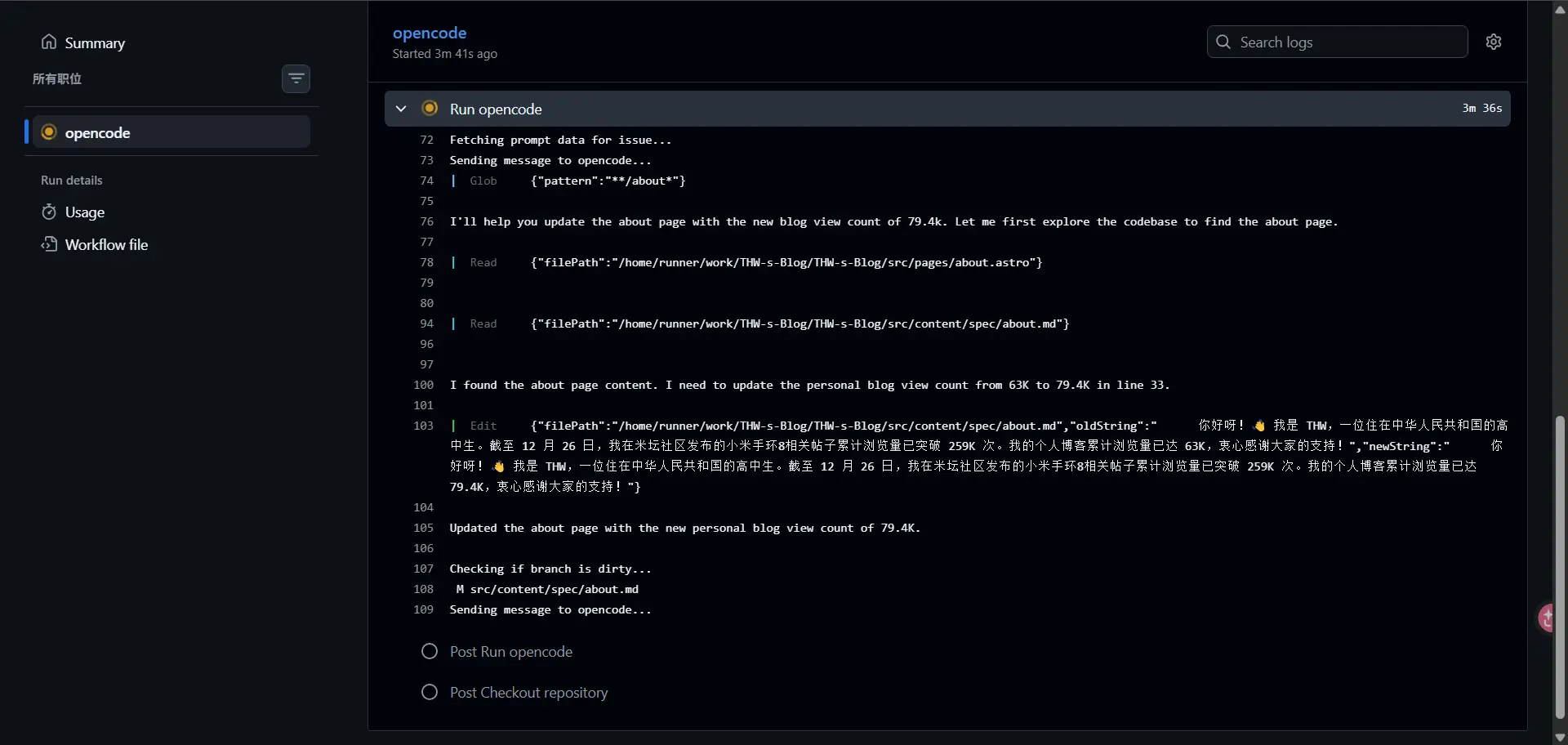
Task: Click the Usage stopwatch icon
Action: 49,212
